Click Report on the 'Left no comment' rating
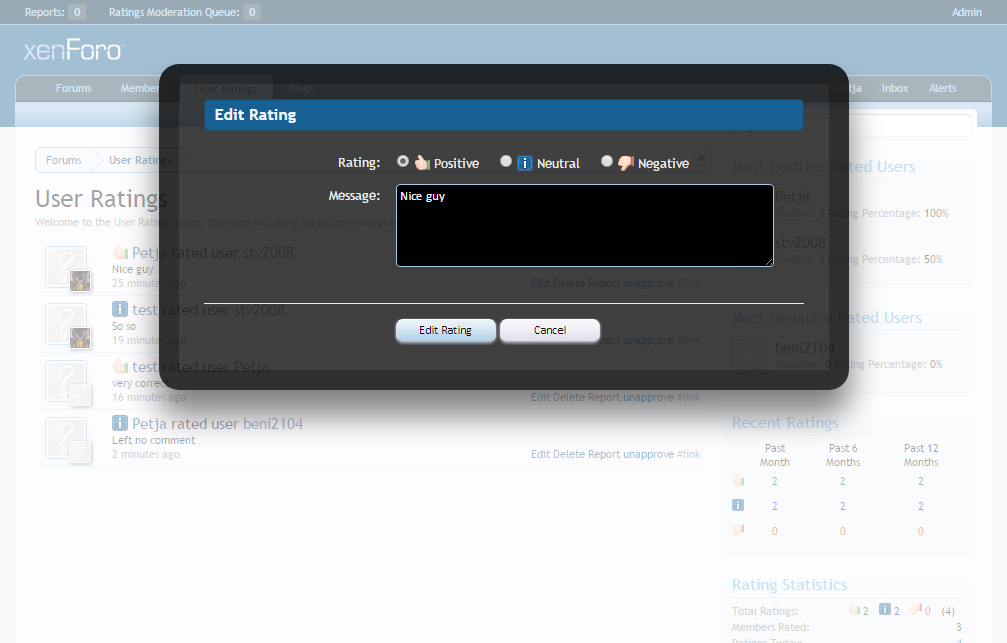The width and height of the screenshot is (1007, 643). tap(604, 454)
